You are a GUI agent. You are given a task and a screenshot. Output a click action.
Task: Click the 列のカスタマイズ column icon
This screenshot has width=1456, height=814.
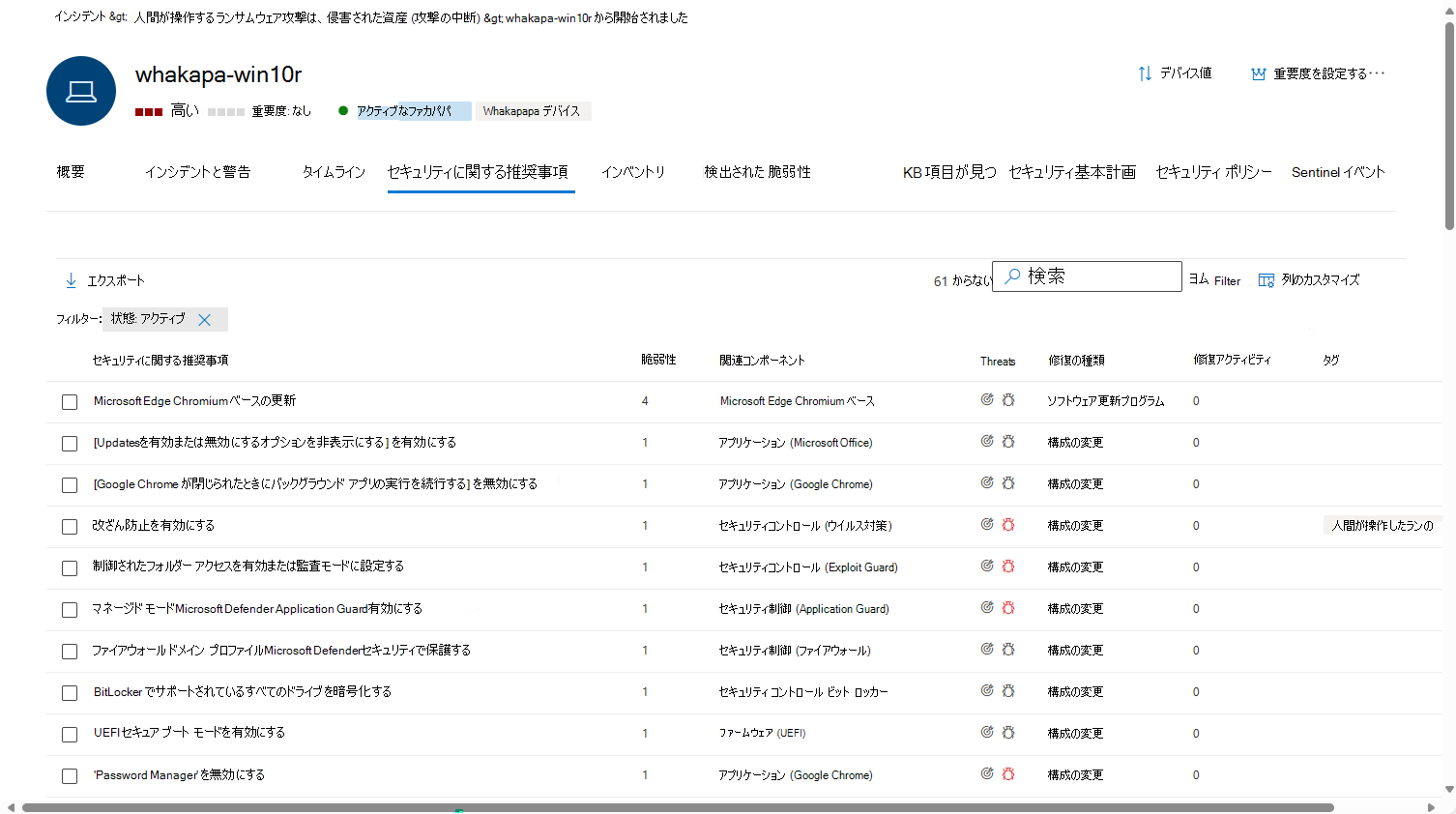[1266, 280]
